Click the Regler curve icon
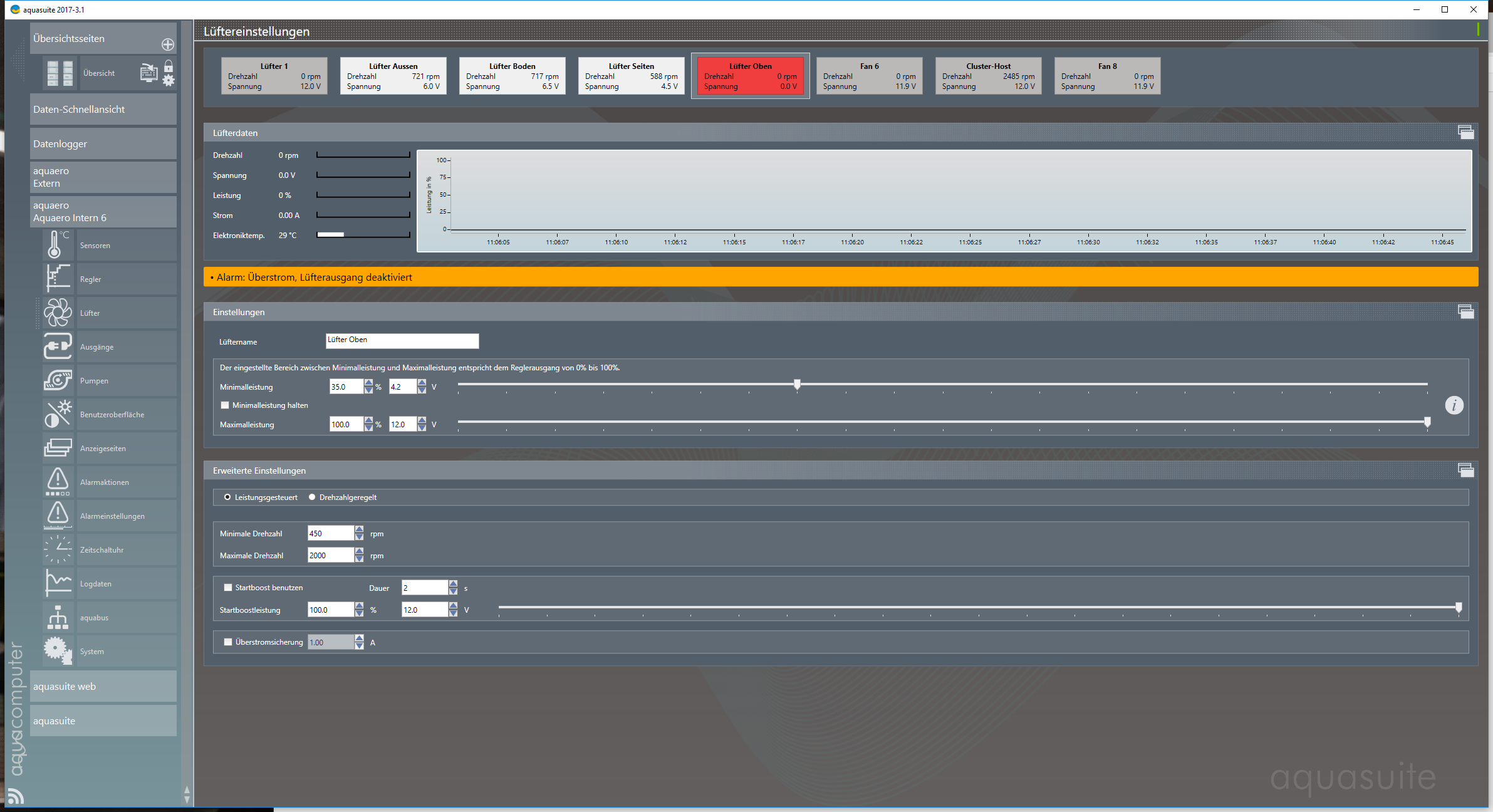Image resolution: width=1493 pixels, height=812 pixels. pyautogui.click(x=57, y=279)
